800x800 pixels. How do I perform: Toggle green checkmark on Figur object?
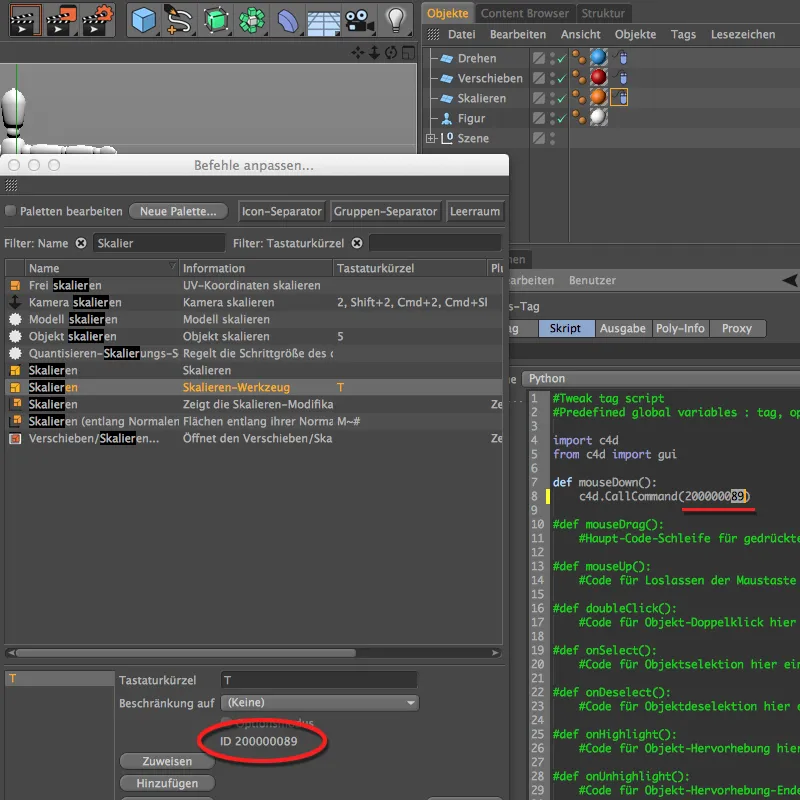(x=561, y=118)
